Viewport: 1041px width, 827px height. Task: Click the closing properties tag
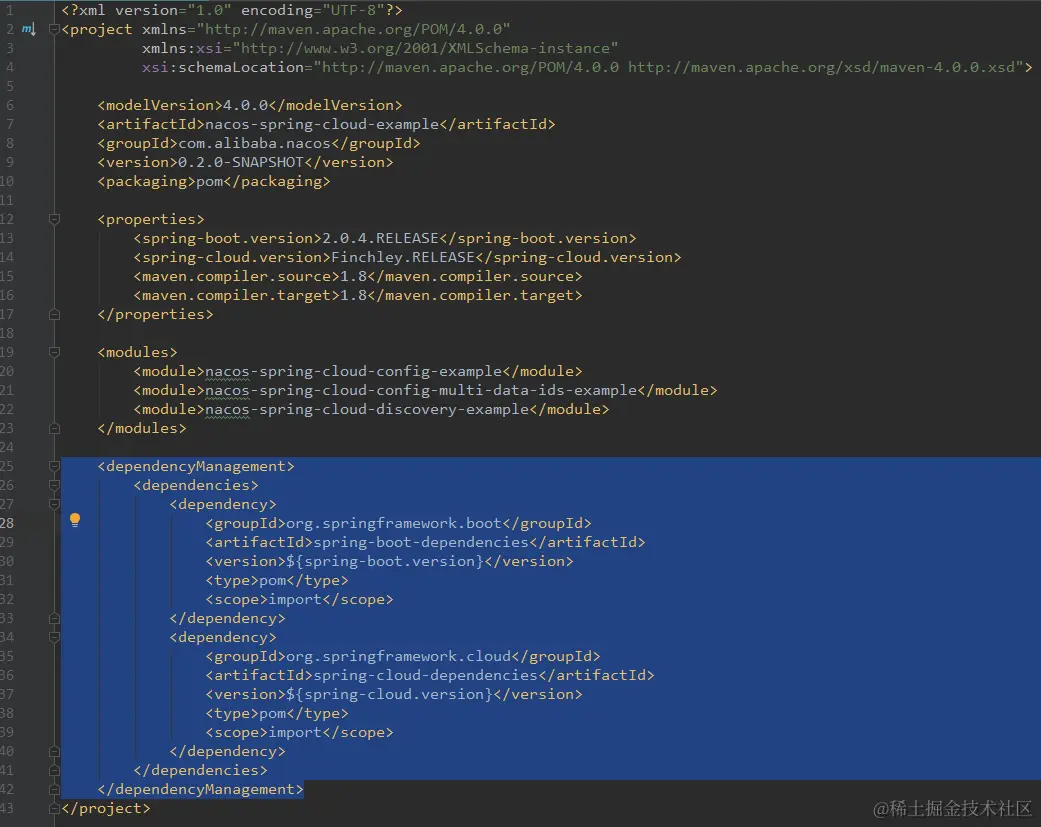tap(155, 314)
